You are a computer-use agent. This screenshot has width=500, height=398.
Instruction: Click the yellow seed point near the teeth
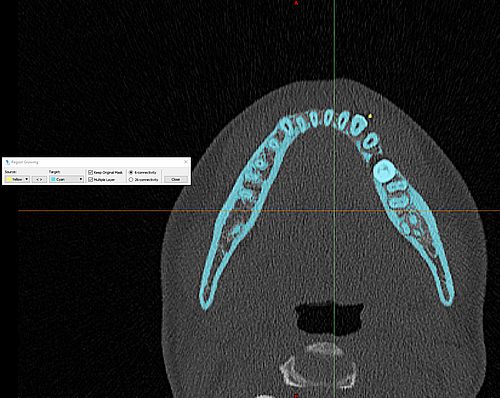tap(370, 116)
